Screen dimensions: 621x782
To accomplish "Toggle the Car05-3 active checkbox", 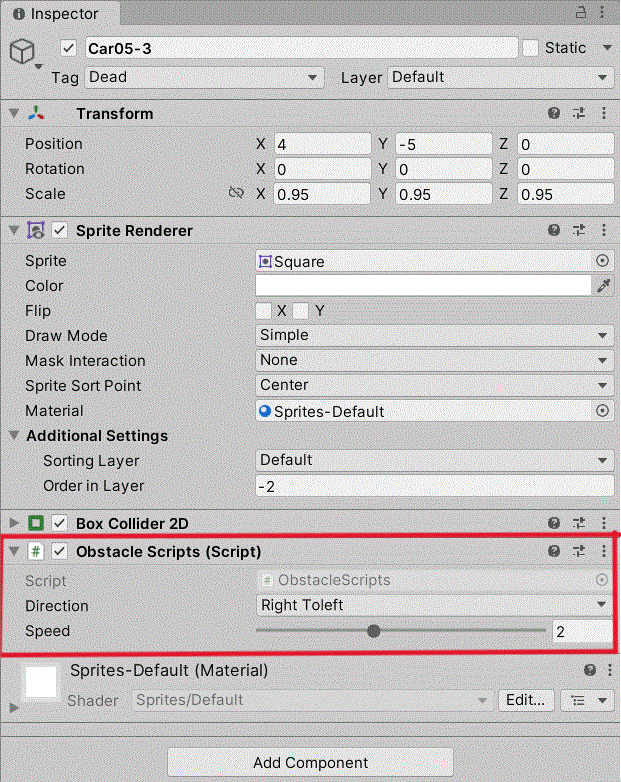I will pyautogui.click(x=68, y=48).
